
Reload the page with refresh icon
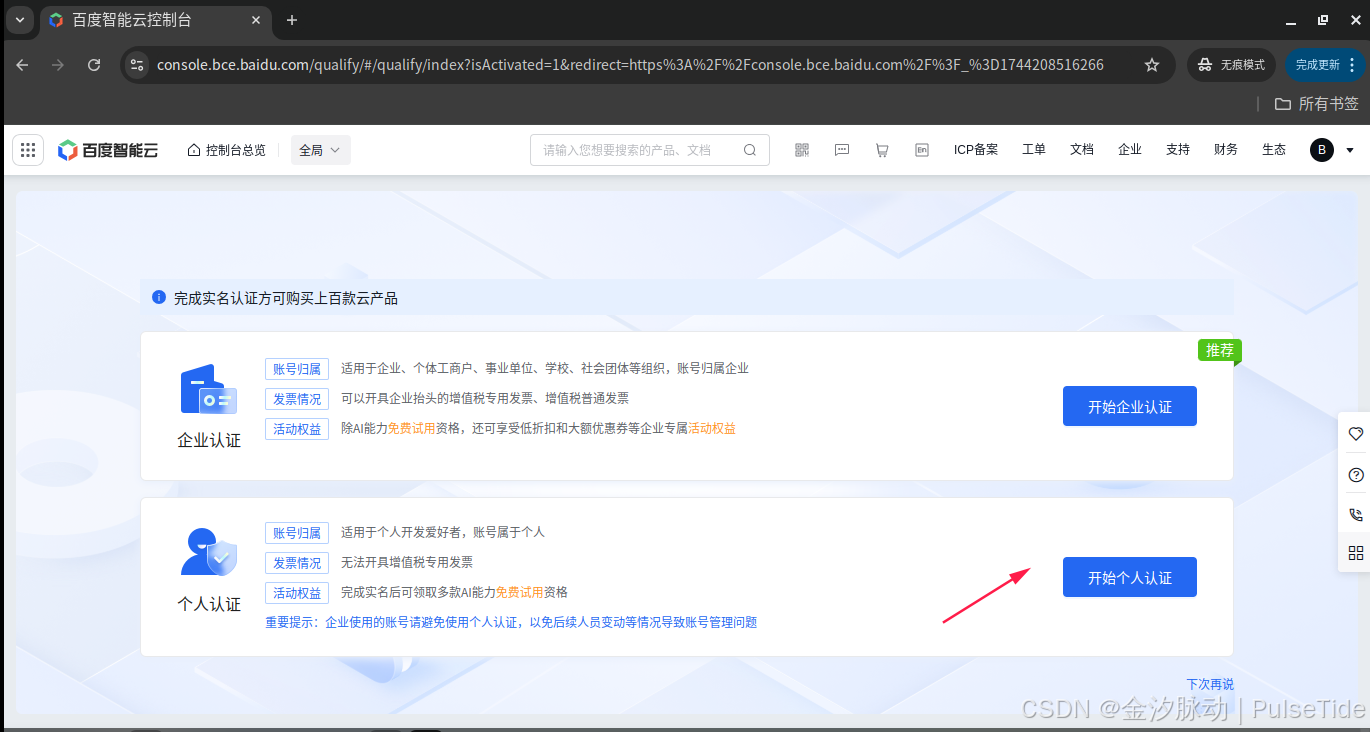point(94,65)
